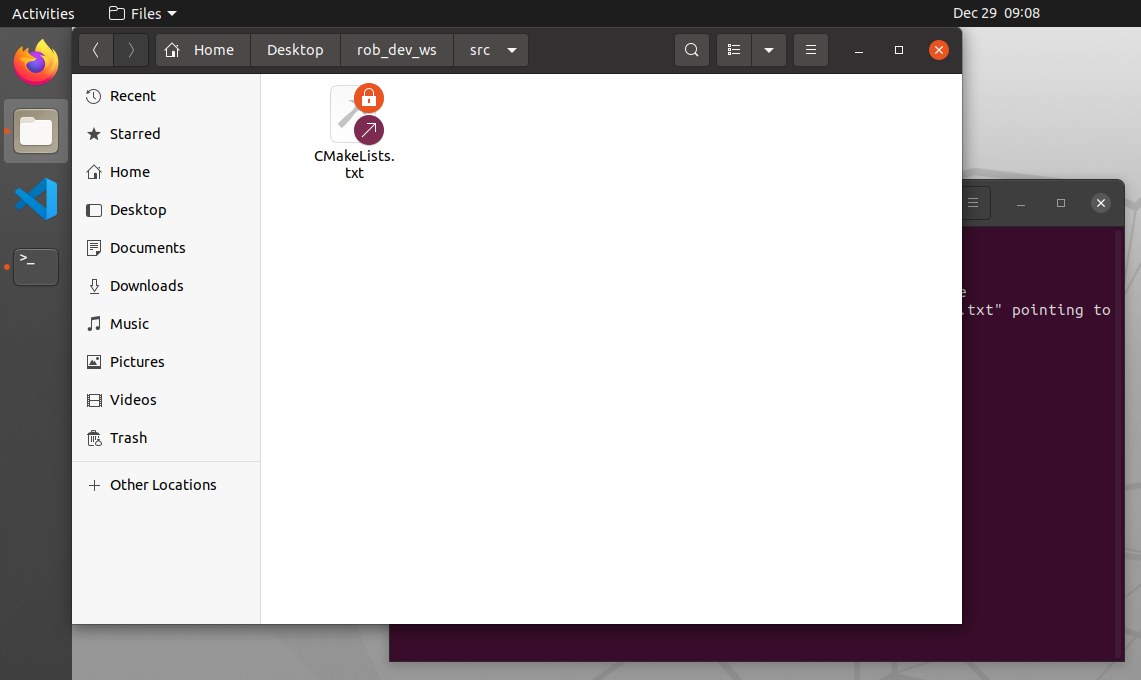Open Other Locations in the sidebar
Screen dimensions: 1141x680
coord(166,485)
